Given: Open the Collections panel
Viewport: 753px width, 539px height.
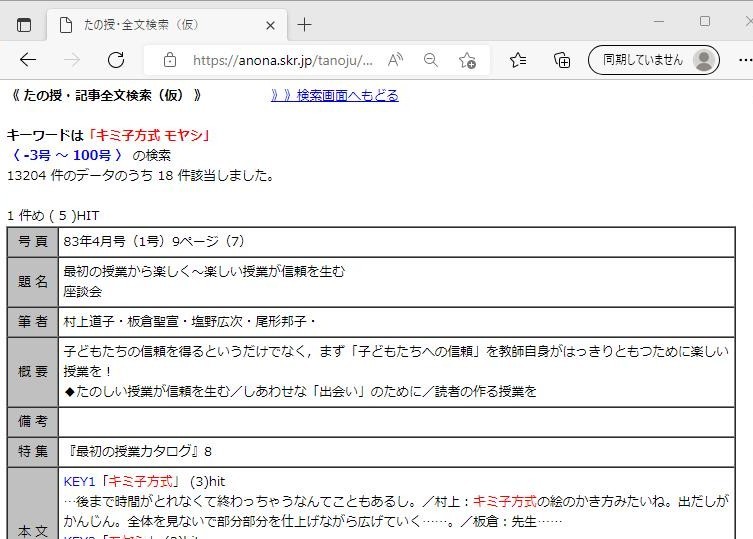Looking at the screenshot, I should [562, 60].
